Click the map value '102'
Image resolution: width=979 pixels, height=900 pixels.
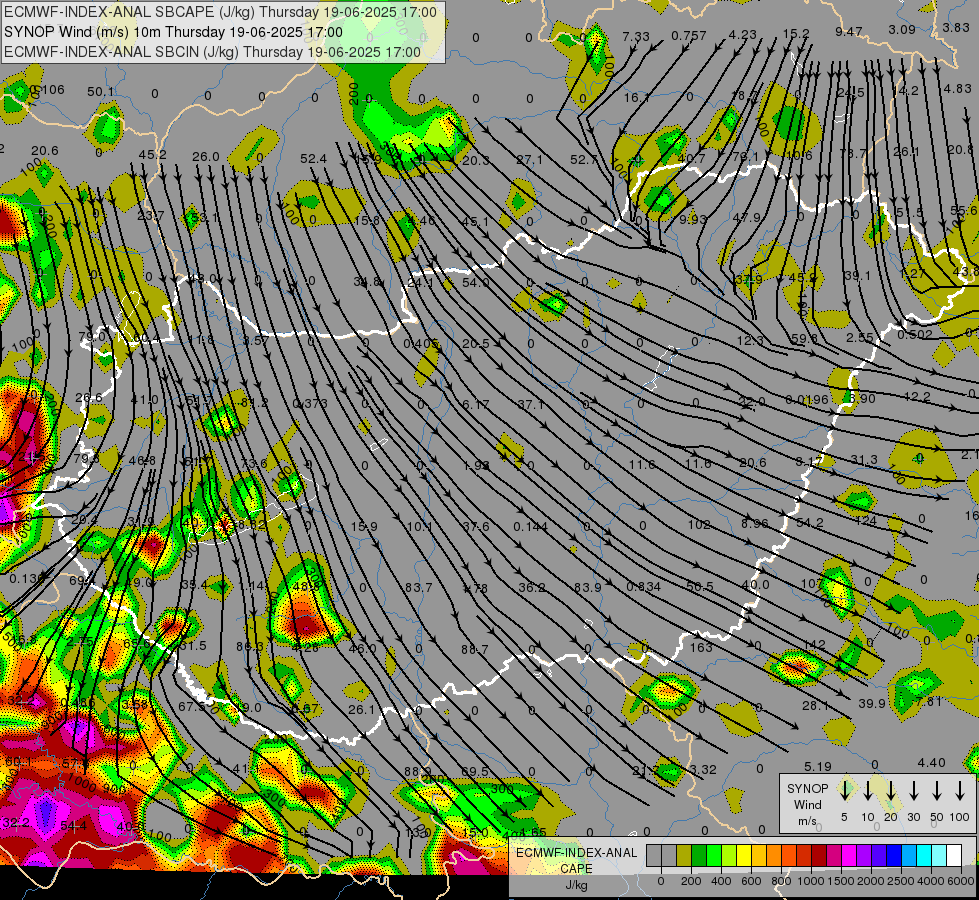tap(699, 525)
